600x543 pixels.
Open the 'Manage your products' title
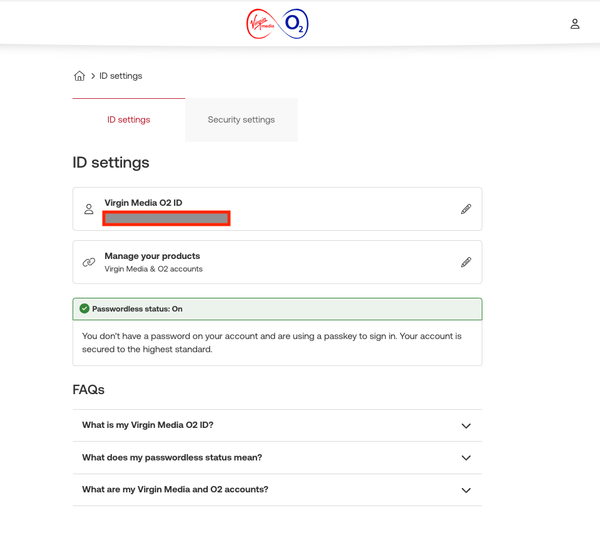point(152,256)
